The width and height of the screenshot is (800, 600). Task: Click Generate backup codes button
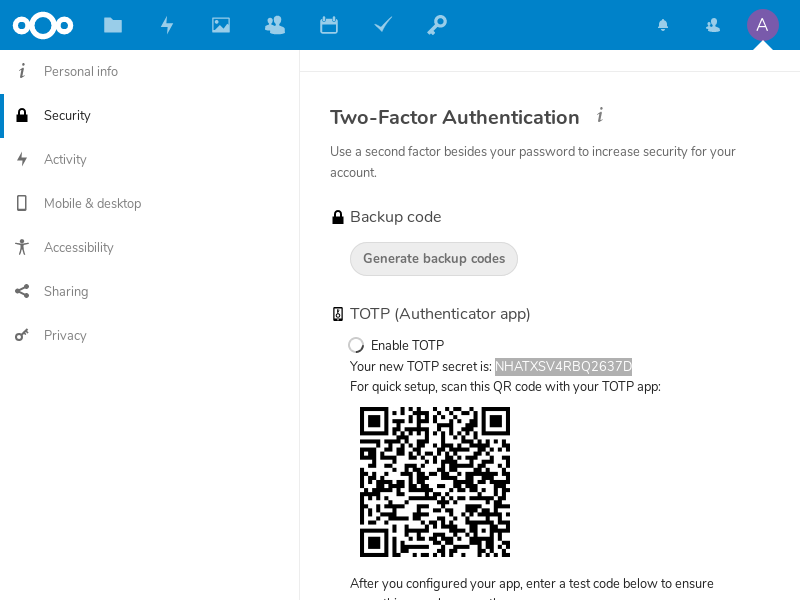[434, 259]
